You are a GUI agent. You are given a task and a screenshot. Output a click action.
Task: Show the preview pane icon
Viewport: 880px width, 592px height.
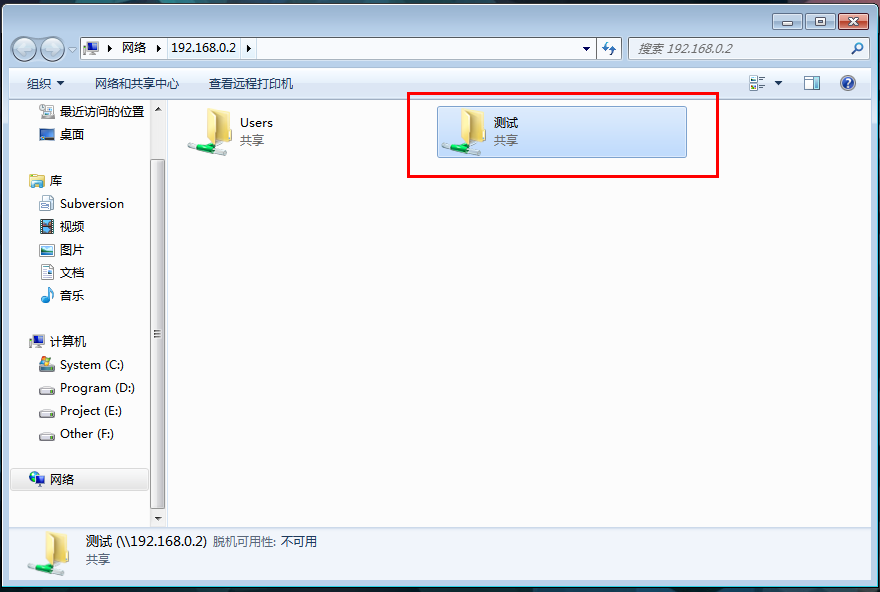(x=812, y=84)
